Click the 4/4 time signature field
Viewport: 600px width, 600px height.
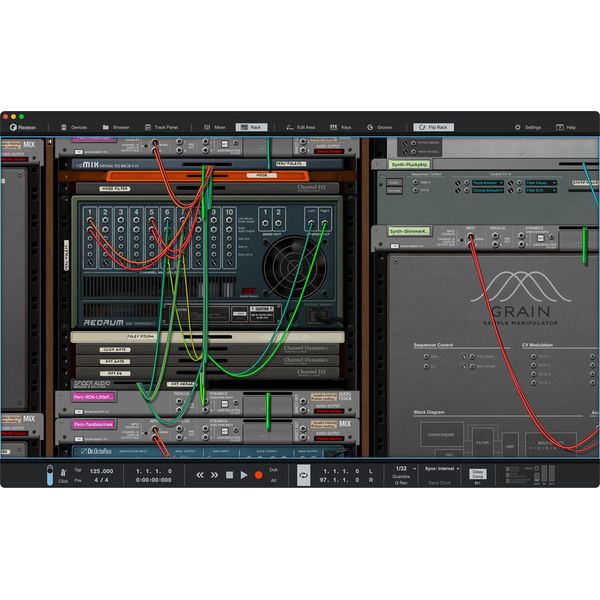(x=101, y=480)
